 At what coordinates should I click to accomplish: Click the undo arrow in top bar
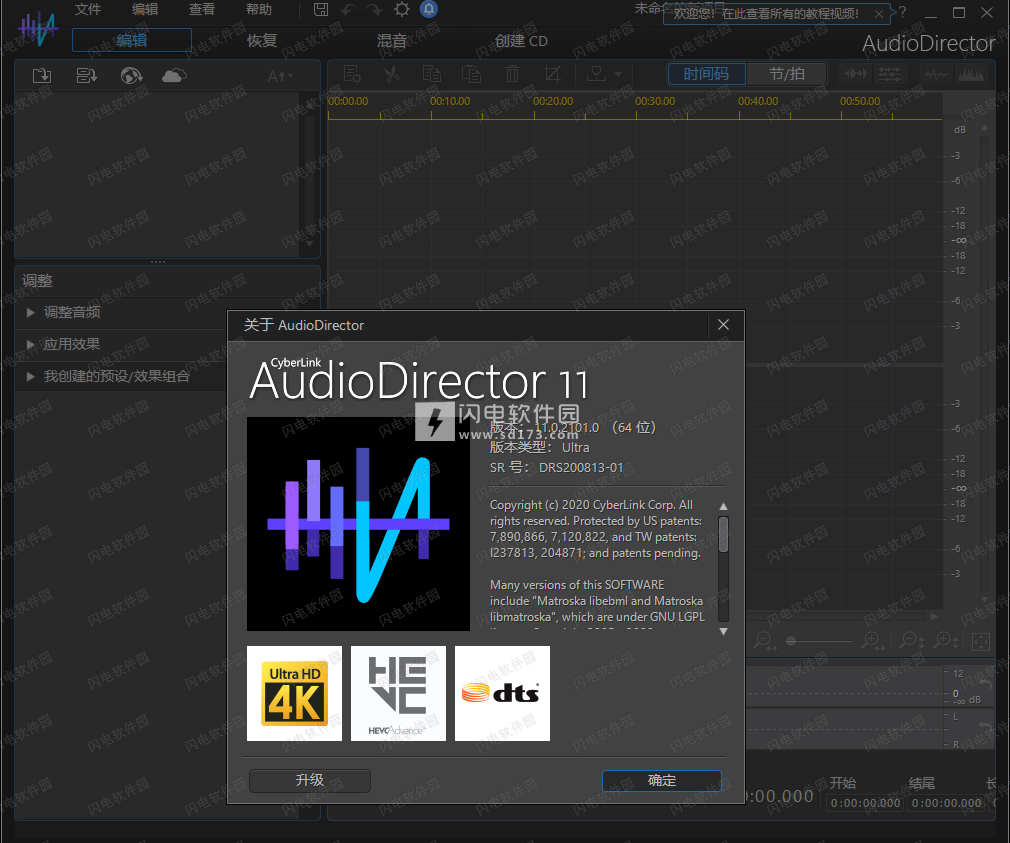tap(348, 10)
